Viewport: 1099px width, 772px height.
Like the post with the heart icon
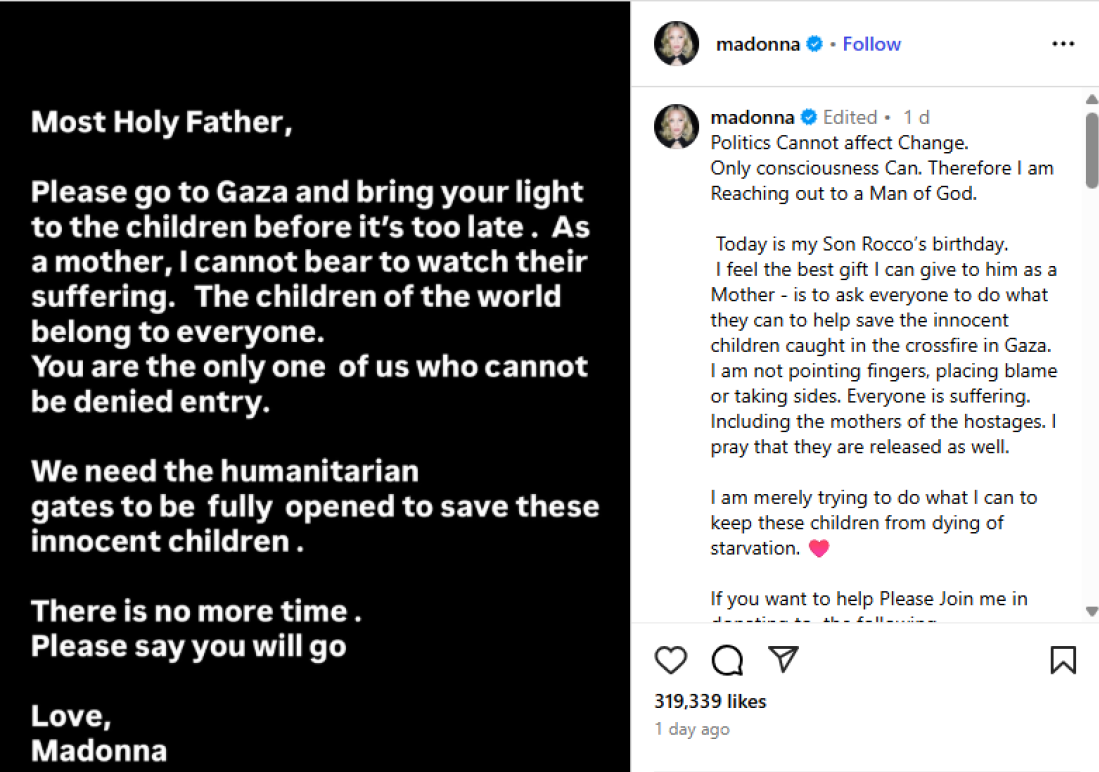coord(671,660)
